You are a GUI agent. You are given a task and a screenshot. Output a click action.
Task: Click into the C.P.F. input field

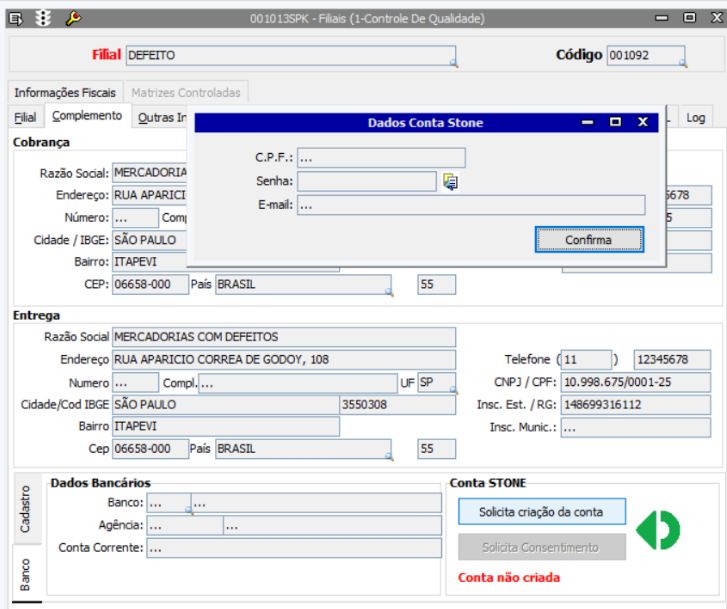pyautogui.click(x=381, y=158)
